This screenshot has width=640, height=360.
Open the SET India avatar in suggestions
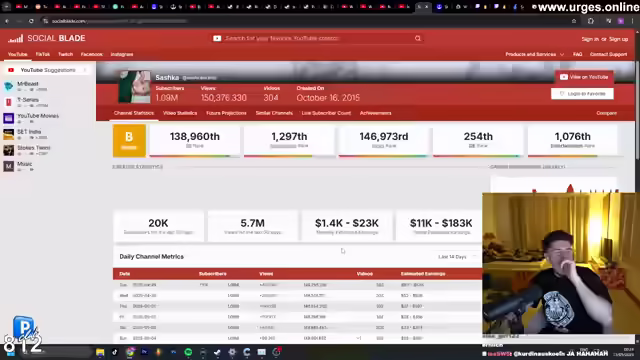coord(9,134)
